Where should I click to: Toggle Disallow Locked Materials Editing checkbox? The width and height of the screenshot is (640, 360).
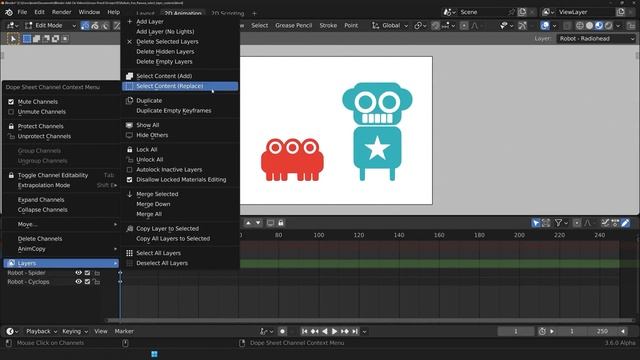pos(129,180)
